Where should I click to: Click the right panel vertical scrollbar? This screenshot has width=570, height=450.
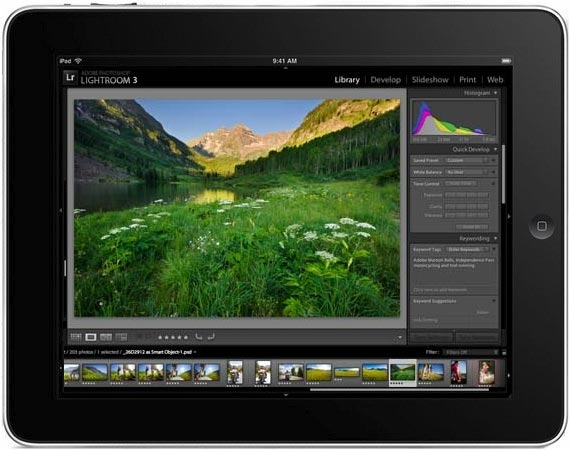[503, 174]
